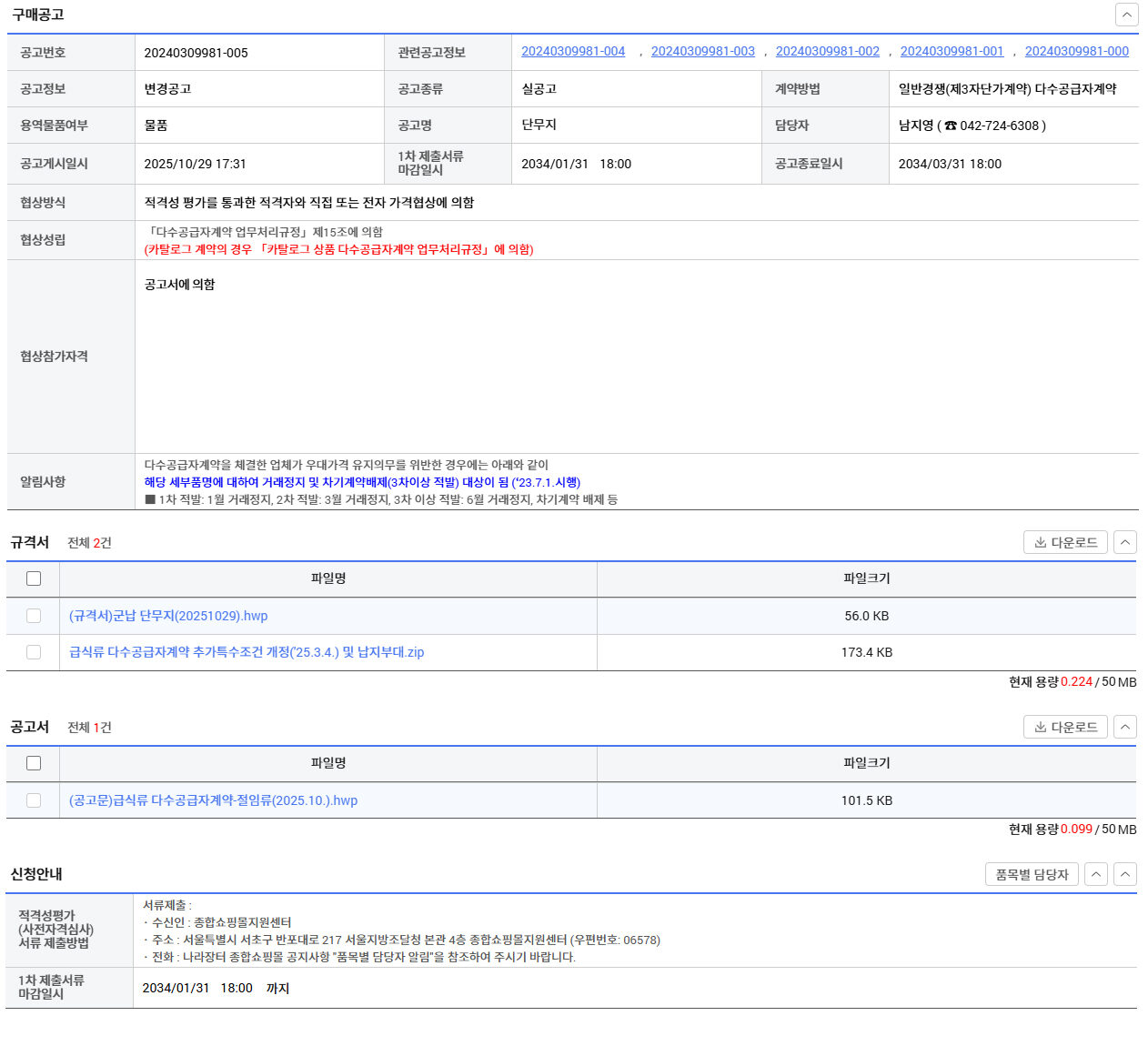
Task: Collapse the 구매공고 section with chevron
Action: pos(1126,15)
